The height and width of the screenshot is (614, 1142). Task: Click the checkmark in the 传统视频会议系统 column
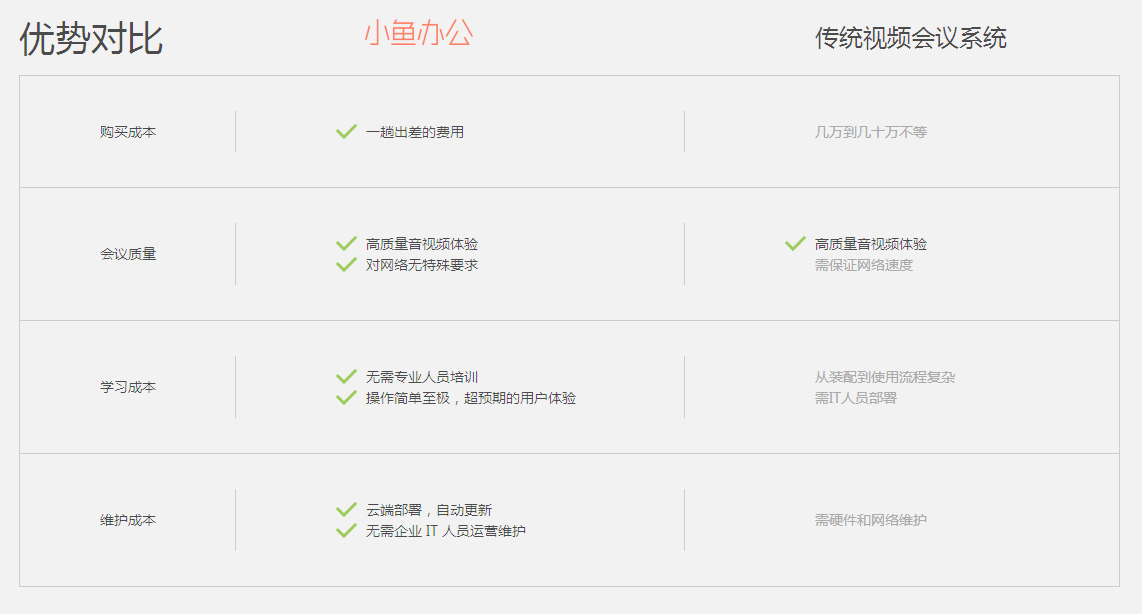[x=795, y=243]
